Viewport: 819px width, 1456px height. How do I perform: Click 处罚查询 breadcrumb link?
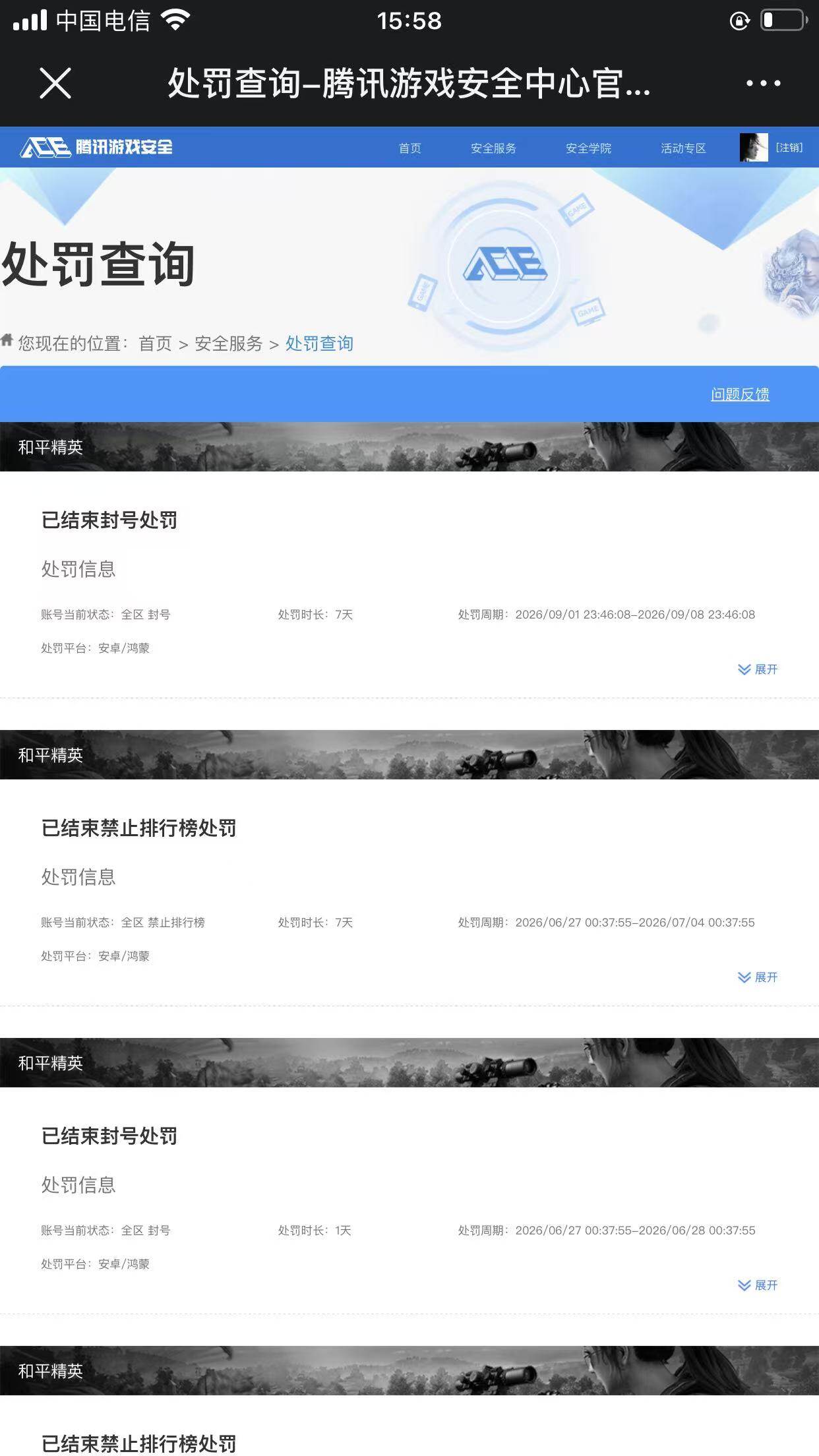pyautogui.click(x=319, y=344)
